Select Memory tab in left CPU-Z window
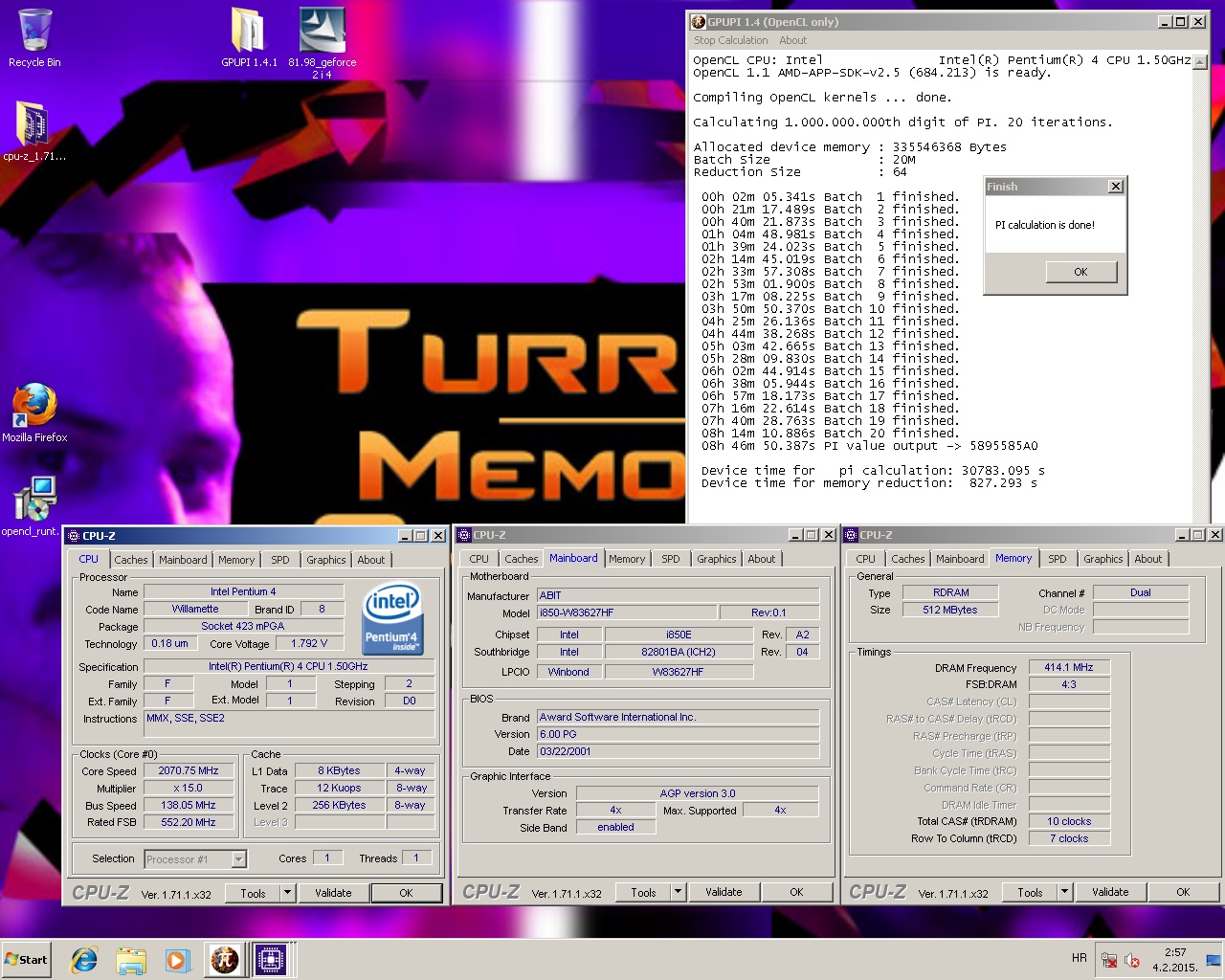The height and width of the screenshot is (980, 1225). pyautogui.click(x=236, y=560)
